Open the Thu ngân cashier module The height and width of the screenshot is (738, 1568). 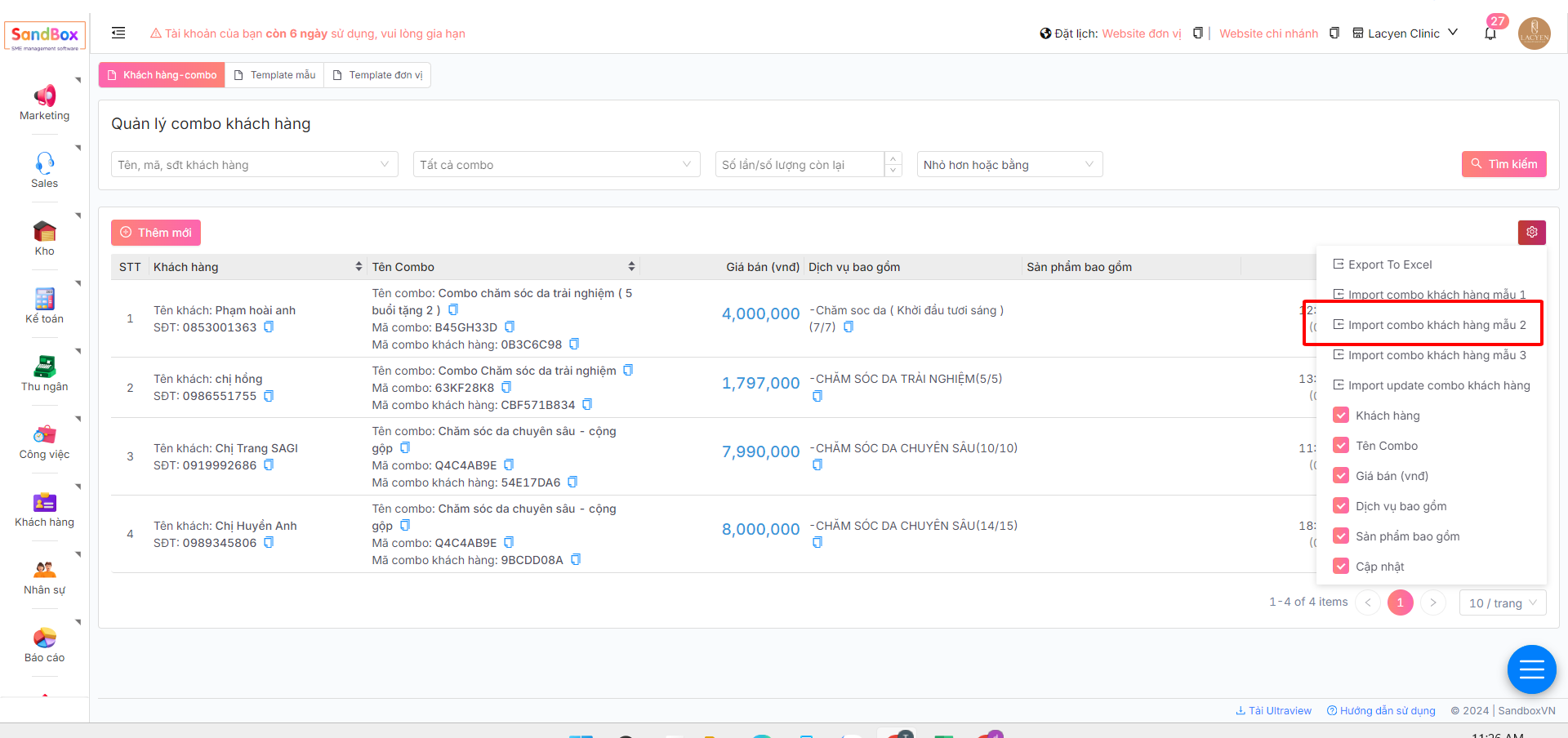tap(44, 374)
